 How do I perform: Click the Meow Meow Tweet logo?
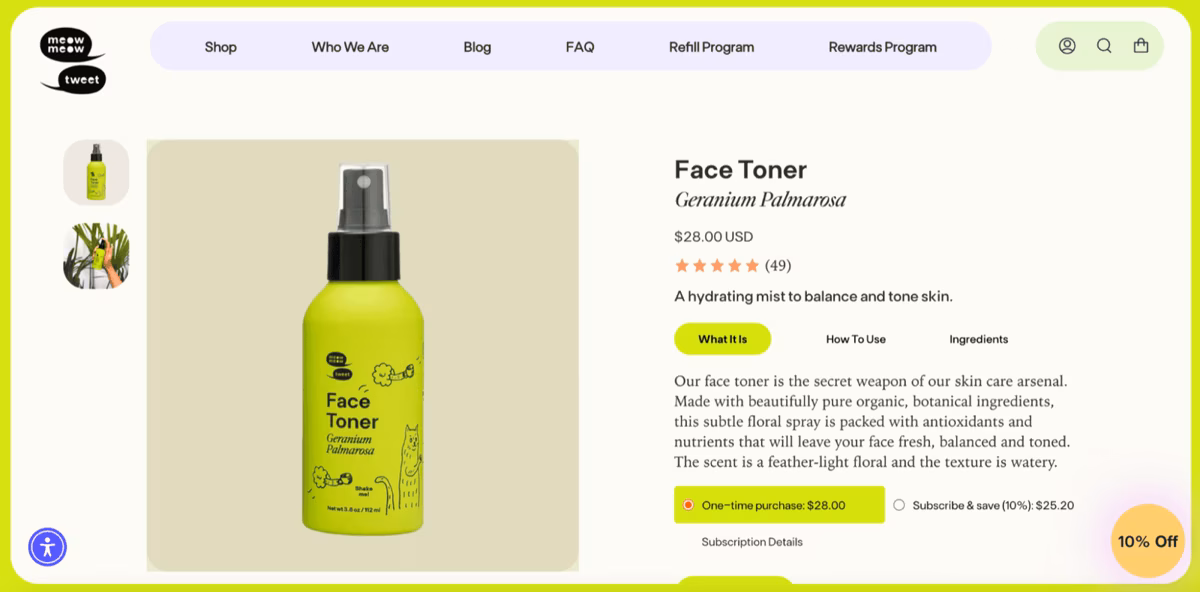pyautogui.click(x=73, y=61)
